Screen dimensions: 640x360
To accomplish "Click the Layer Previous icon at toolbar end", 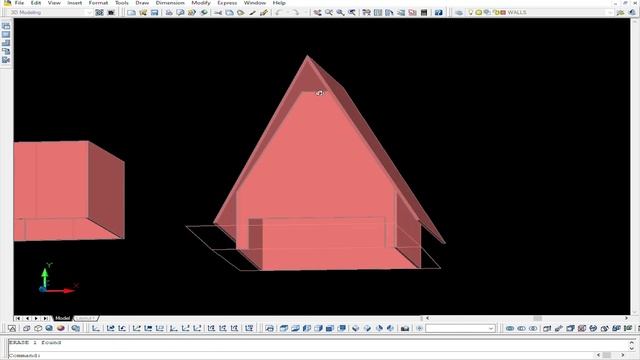I will click(x=632, y=13).
